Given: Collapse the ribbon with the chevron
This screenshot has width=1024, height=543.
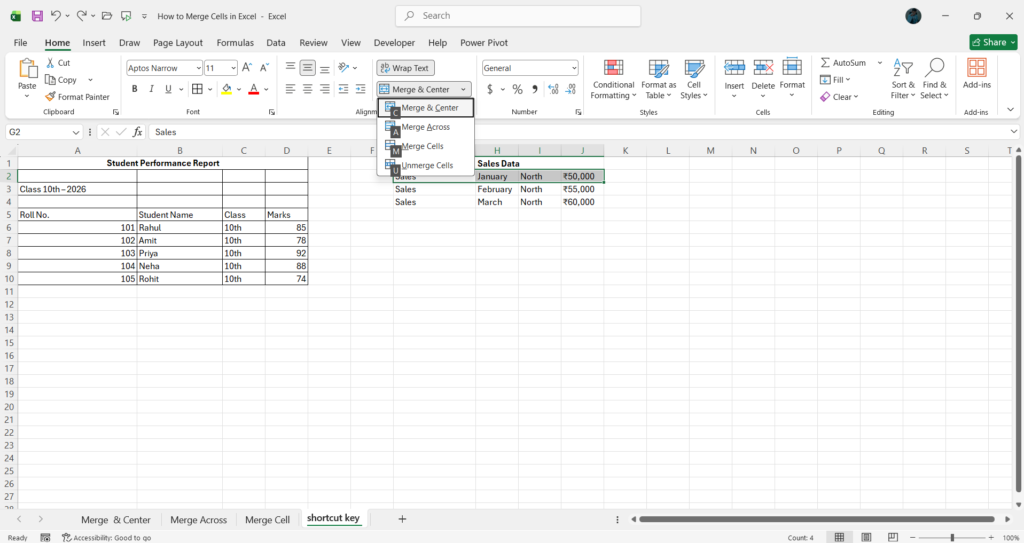Looking at the screenshot, I should pos(1010,110).
